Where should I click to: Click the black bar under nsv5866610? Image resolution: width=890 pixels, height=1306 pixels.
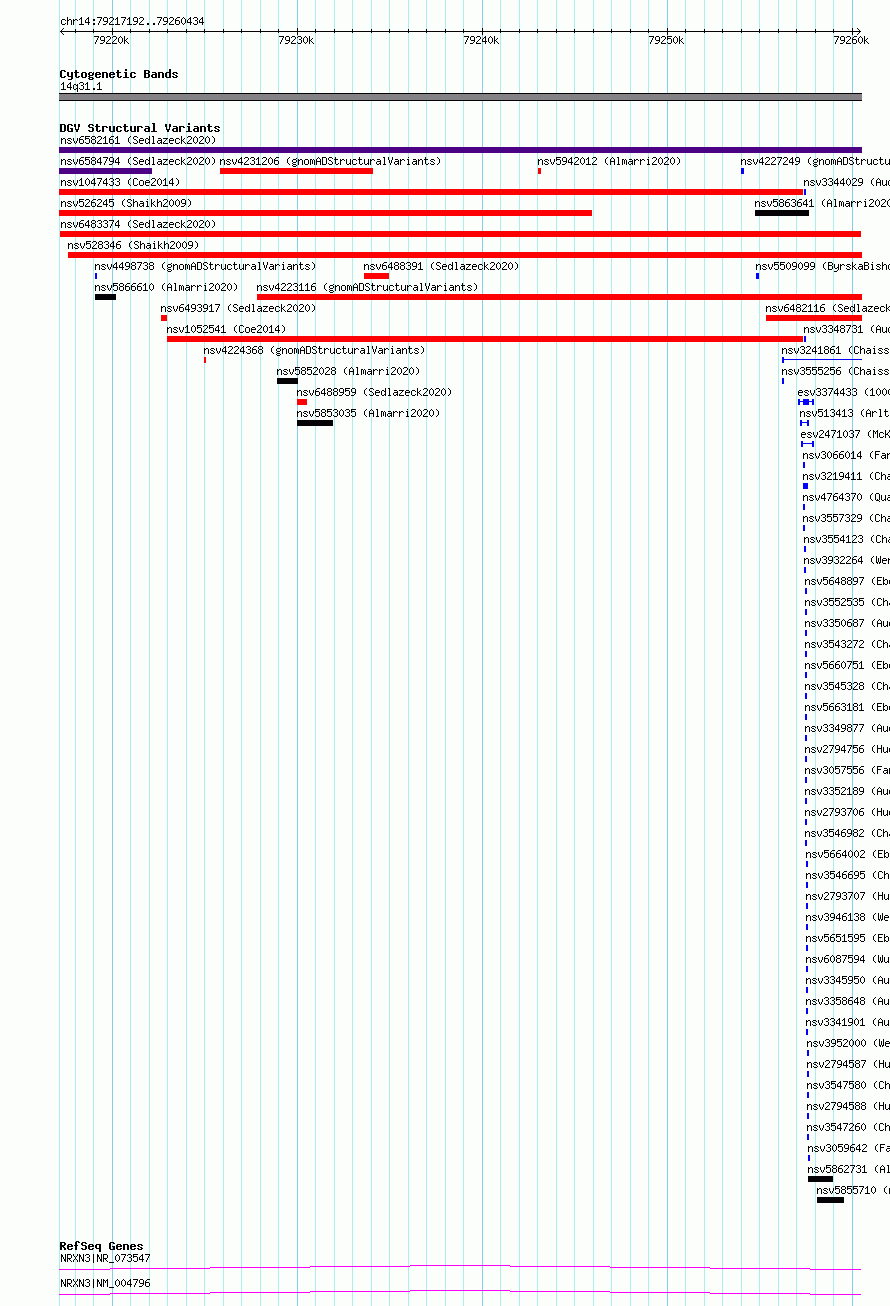pos(105,297)
